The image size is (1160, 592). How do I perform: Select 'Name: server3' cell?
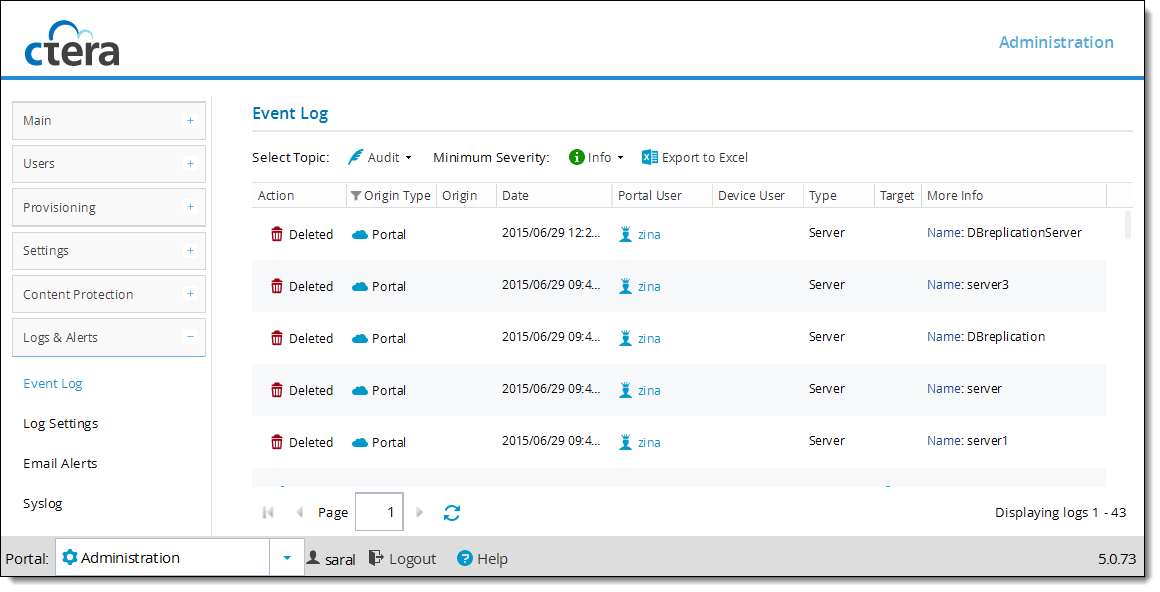pyautogui.click(x=968, y=284)
